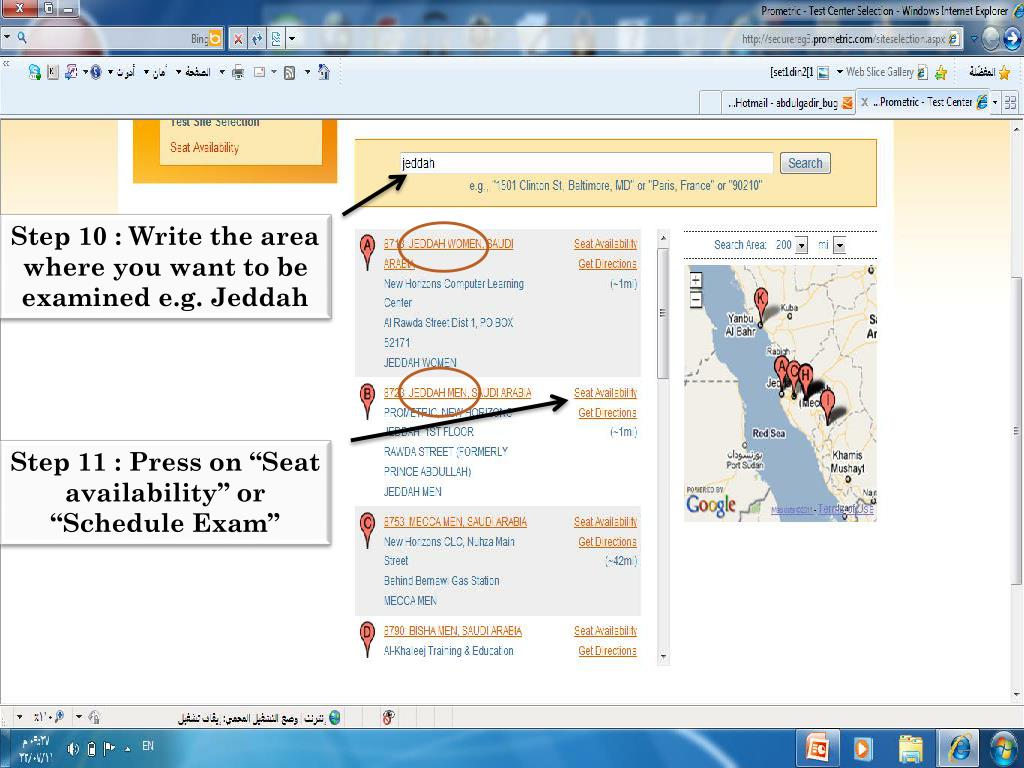Click the RSS feeds icon in the toolbar

click(x=289, y=72)
